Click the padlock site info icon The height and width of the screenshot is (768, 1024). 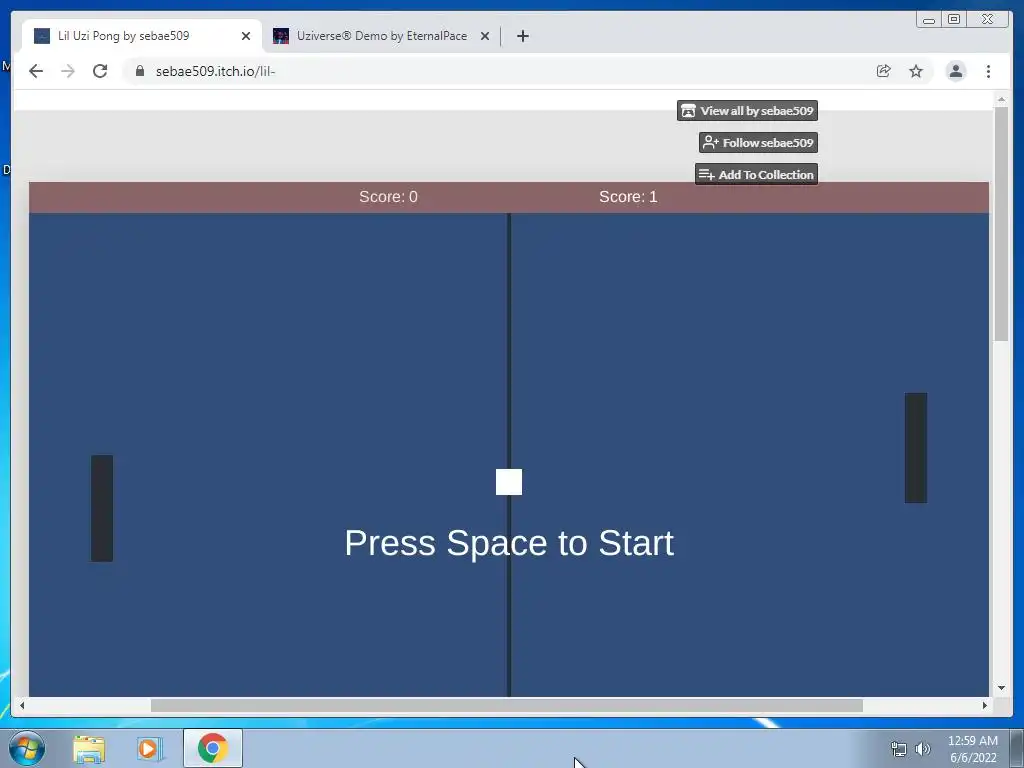tap(139, 71)
